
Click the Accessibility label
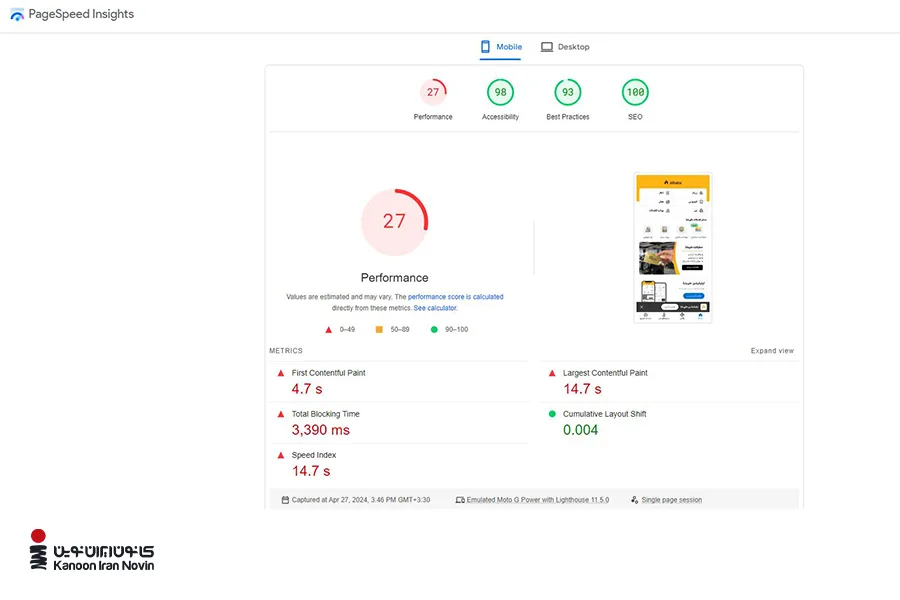pyautogui.click(x=501, y=117)
